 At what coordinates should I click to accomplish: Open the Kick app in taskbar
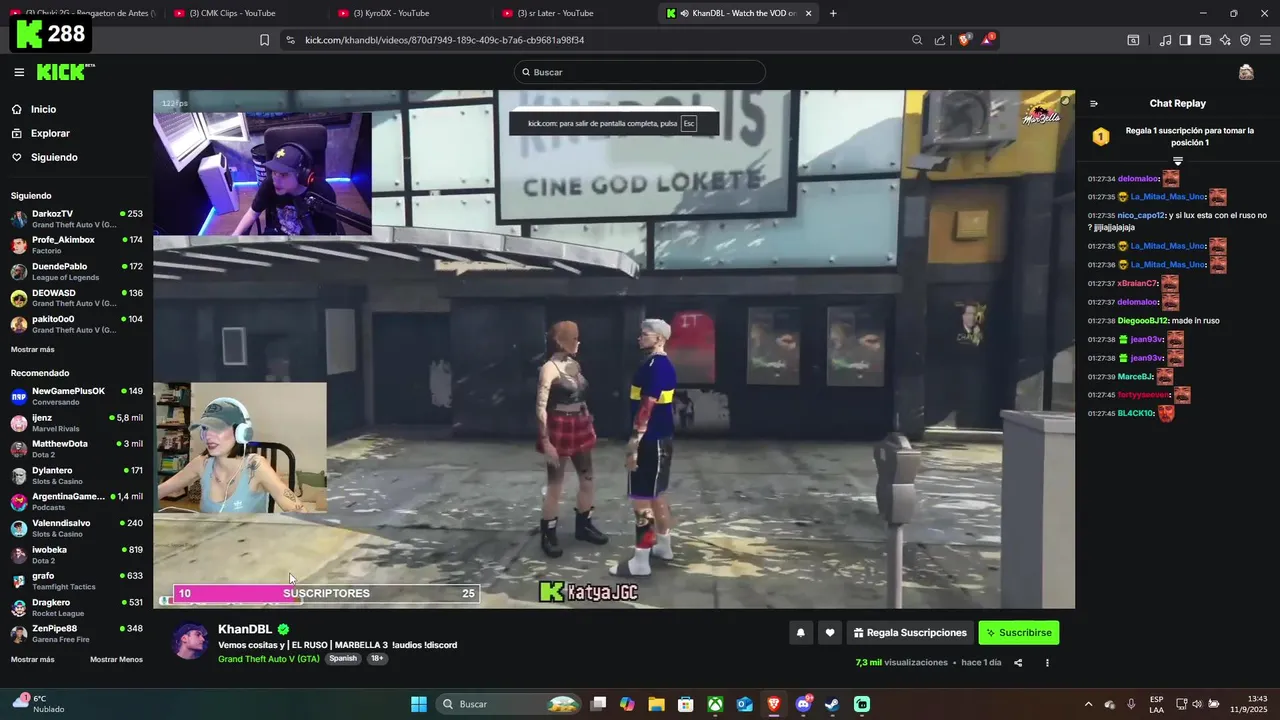point(862,704)
